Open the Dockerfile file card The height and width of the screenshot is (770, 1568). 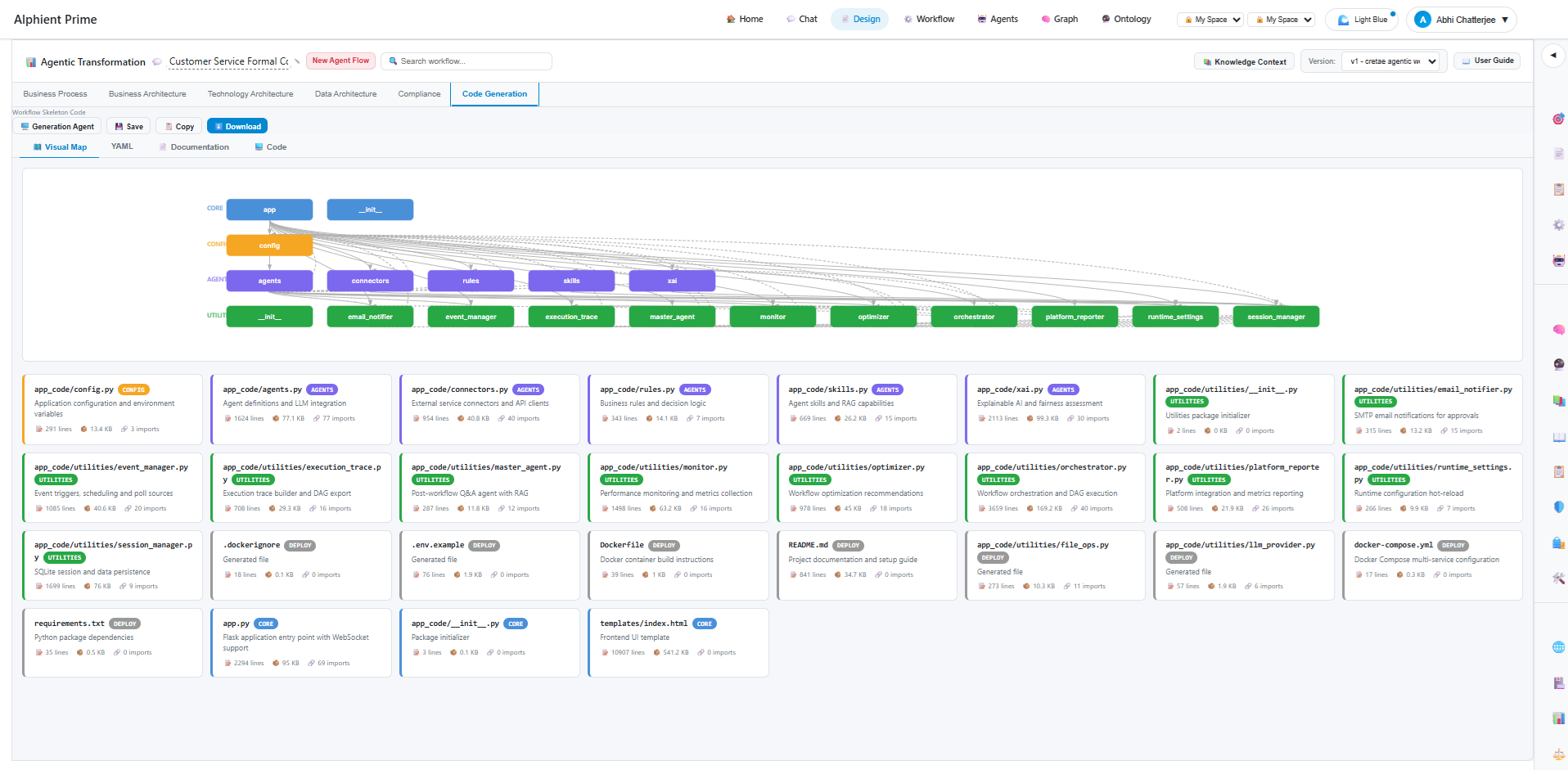point(678,565)
